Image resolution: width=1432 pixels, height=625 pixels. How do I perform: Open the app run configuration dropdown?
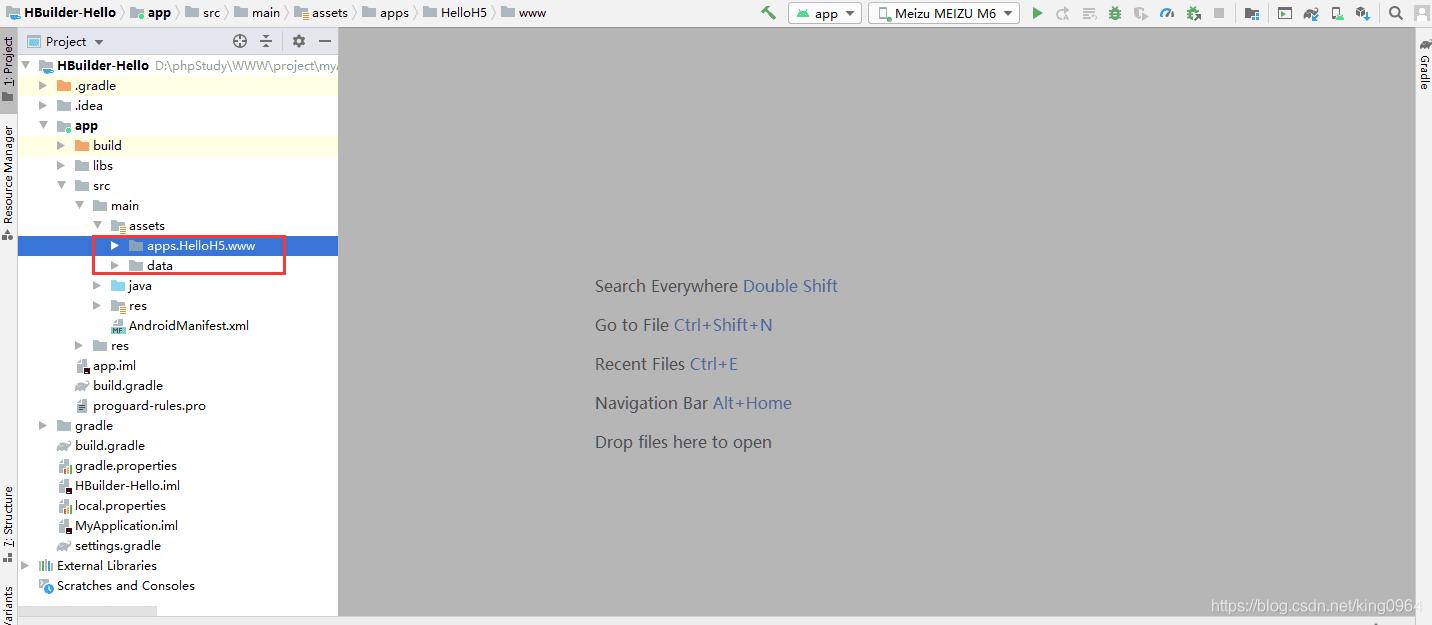[x=825, y=13]
